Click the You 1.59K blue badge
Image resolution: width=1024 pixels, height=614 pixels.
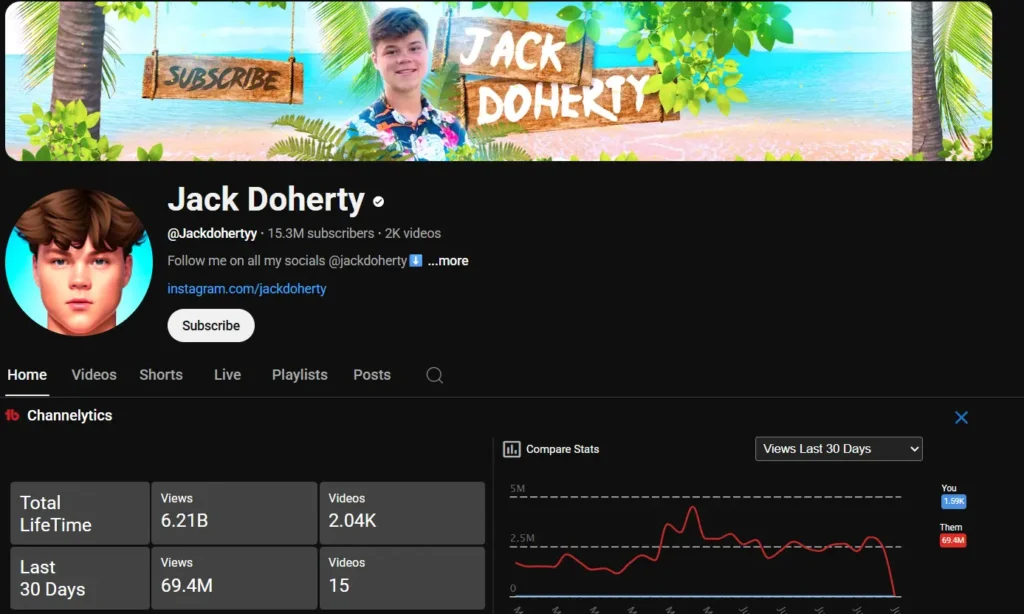(953, 501)
